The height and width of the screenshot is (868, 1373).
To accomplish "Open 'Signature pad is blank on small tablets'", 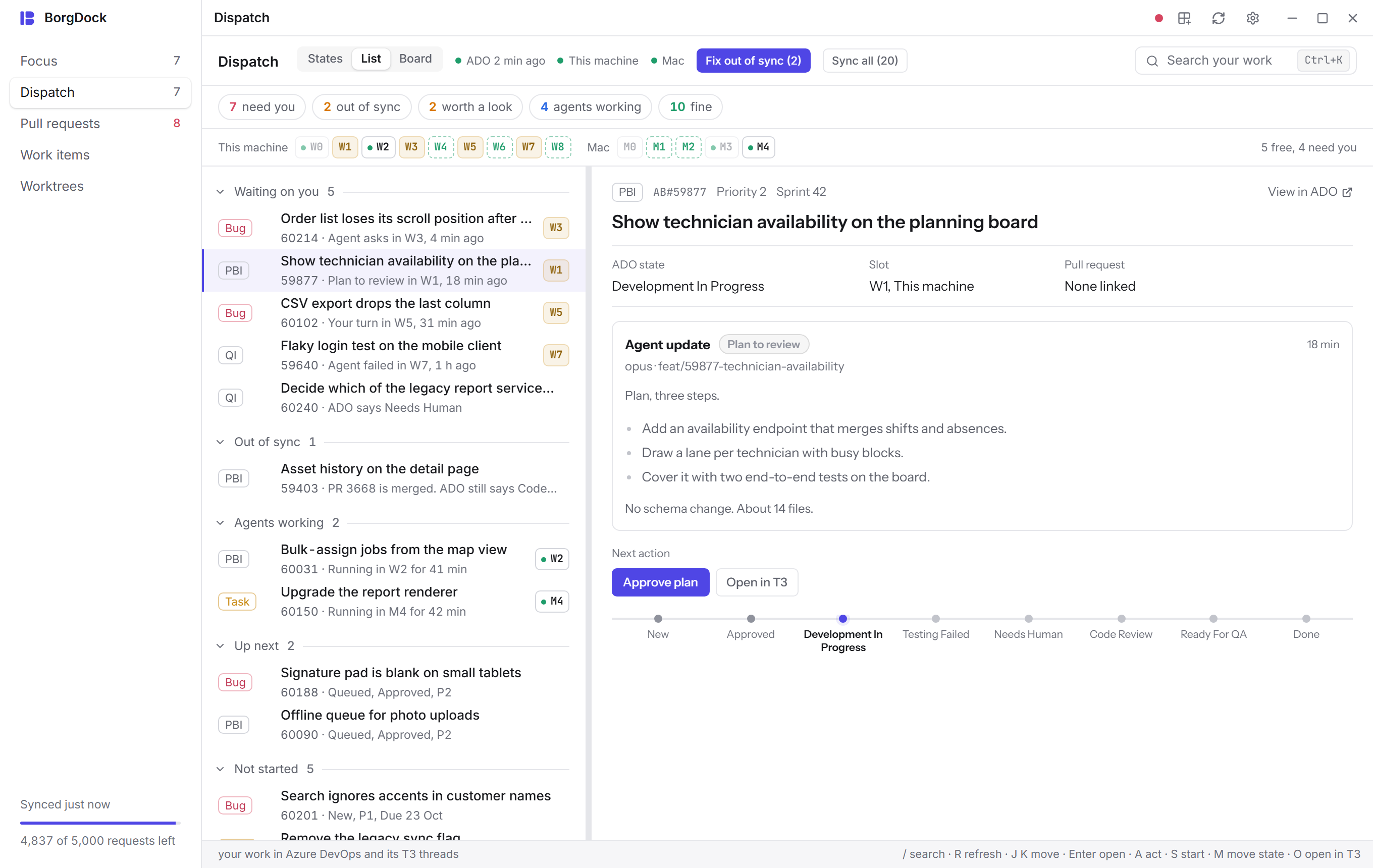I will [394, 683].
